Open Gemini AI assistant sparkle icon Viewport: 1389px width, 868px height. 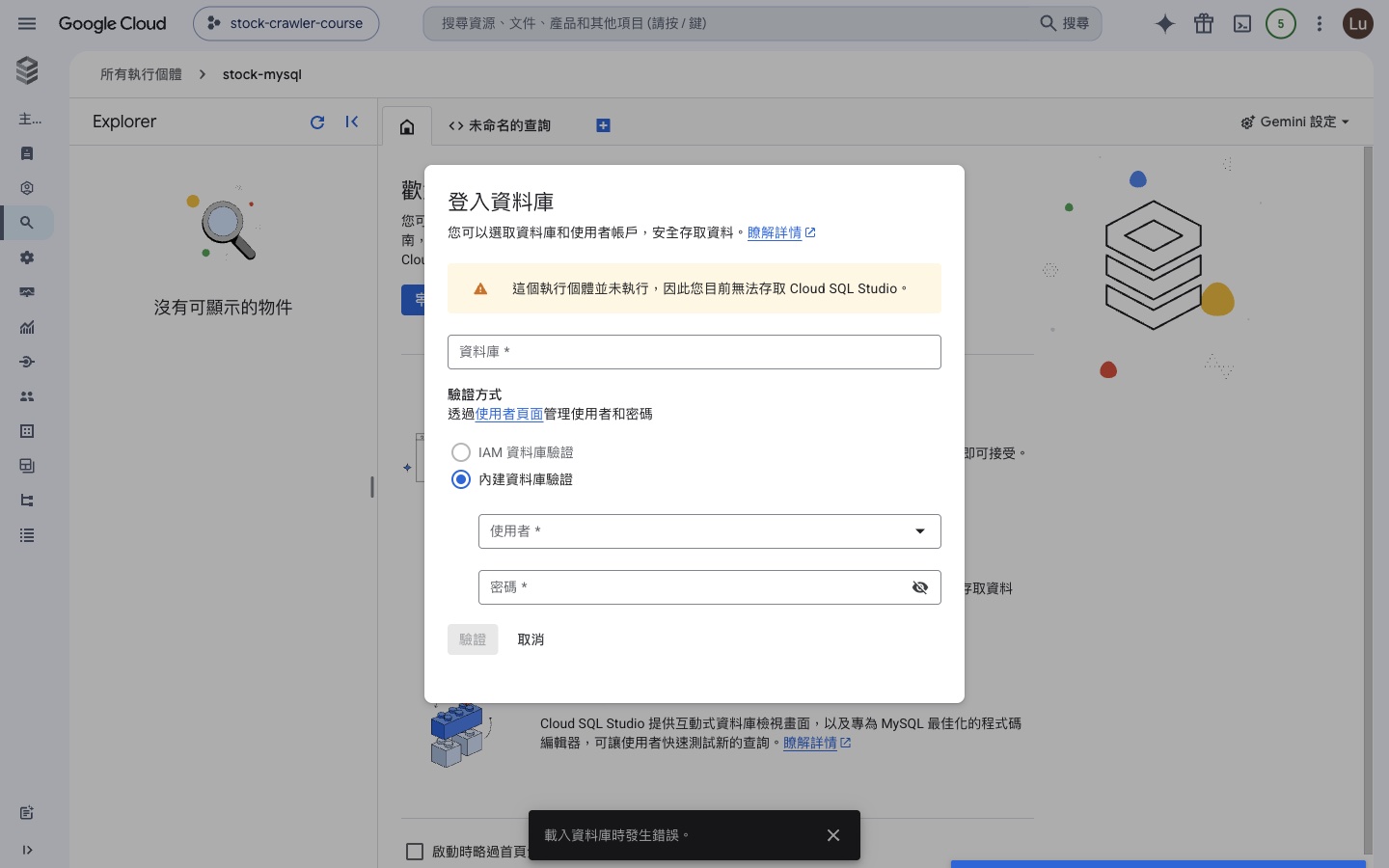[1165, 24]
